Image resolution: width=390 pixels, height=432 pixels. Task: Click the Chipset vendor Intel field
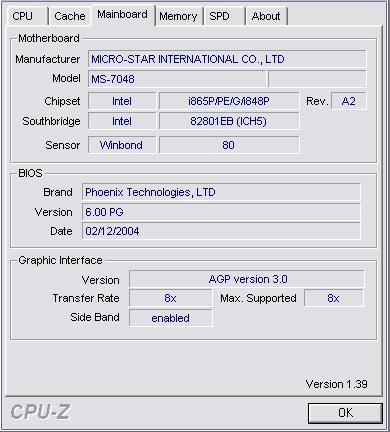pyautogui.click(x=122, y=101)
